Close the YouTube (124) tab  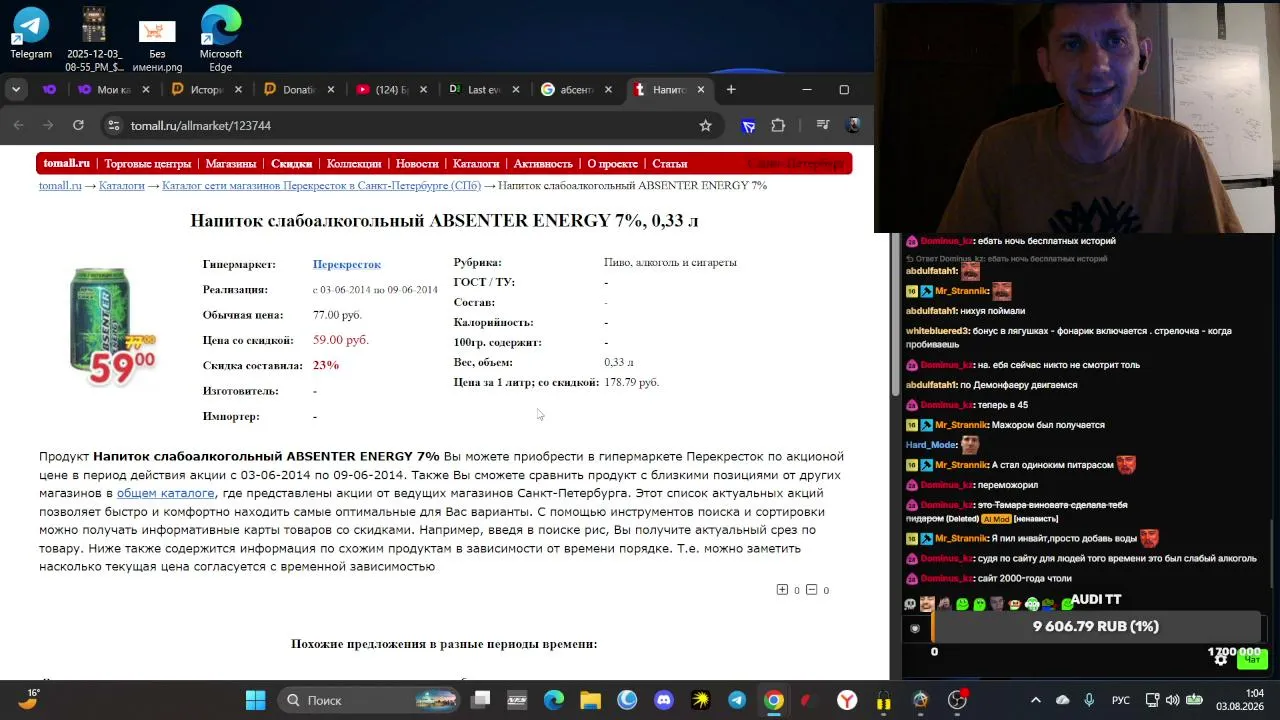pyautogui.click(x=423, y=89)
